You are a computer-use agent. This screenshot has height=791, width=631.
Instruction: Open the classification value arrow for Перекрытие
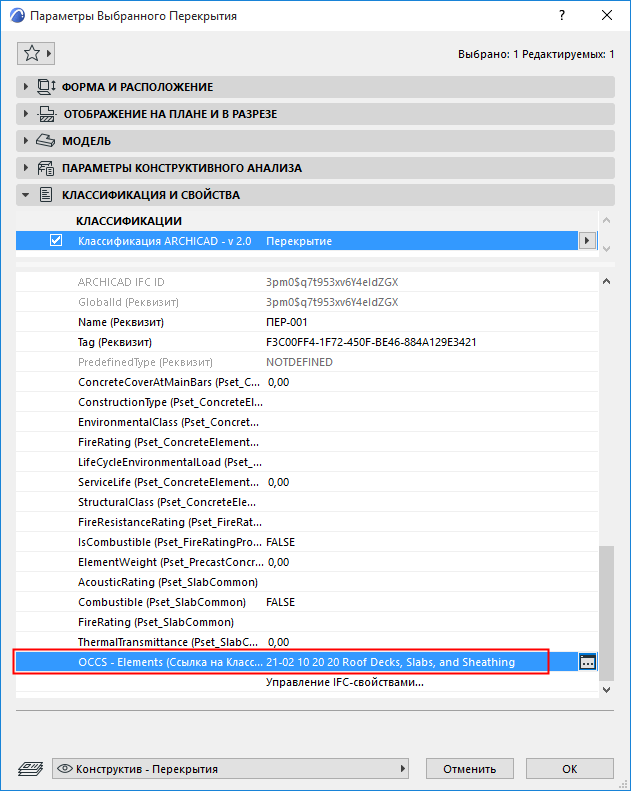tap(586, 241)
